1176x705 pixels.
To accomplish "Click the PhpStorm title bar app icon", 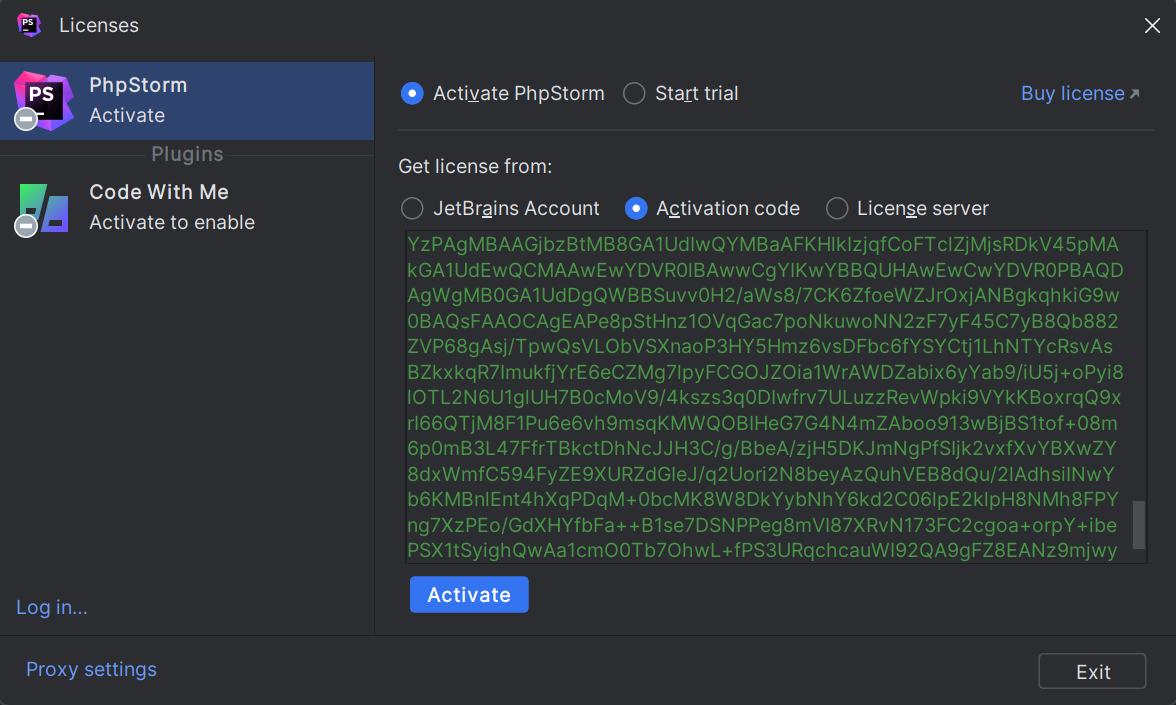I will tap(29, 25).
